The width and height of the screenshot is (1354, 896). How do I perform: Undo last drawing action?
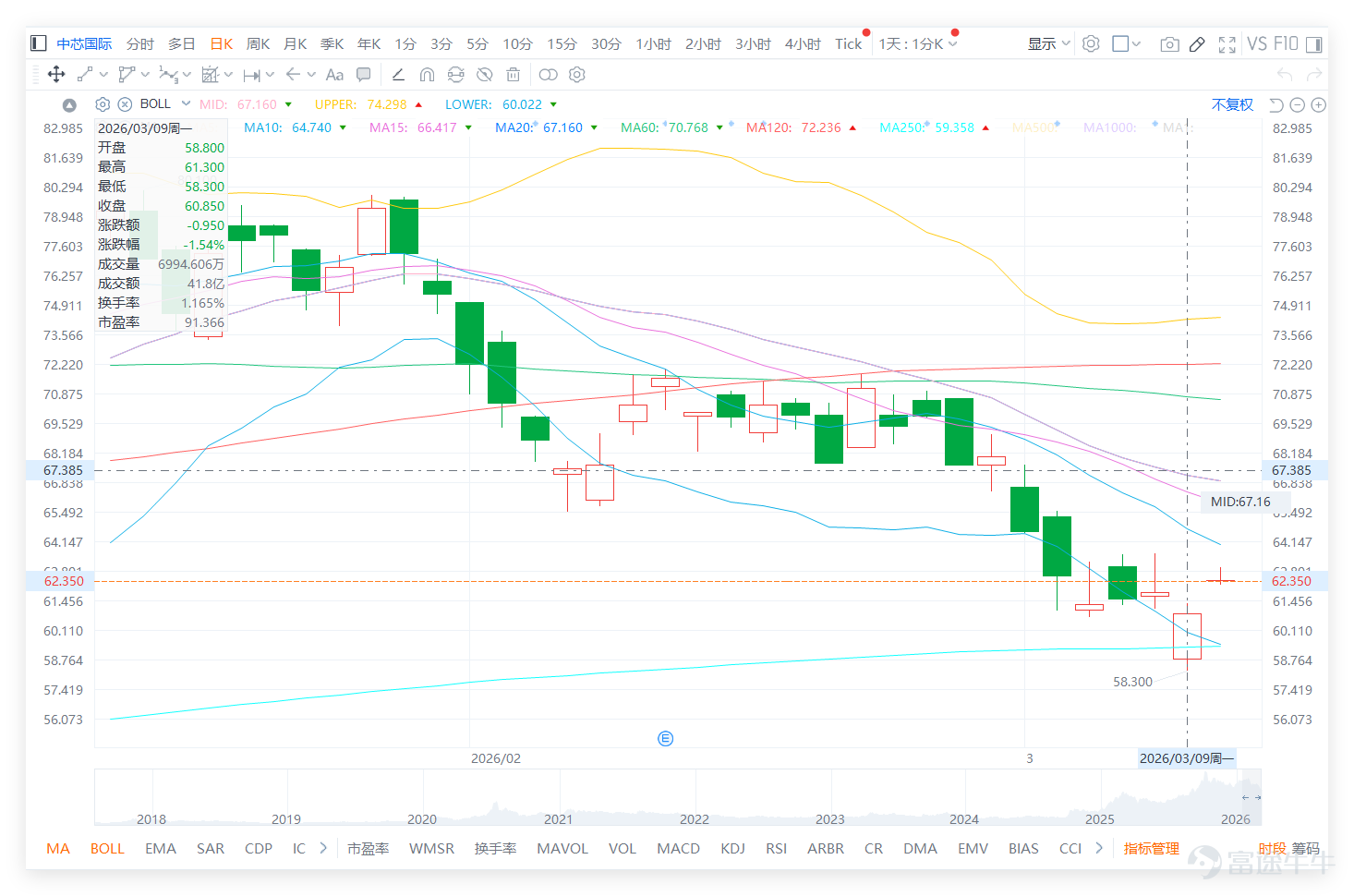[1284, 74]
